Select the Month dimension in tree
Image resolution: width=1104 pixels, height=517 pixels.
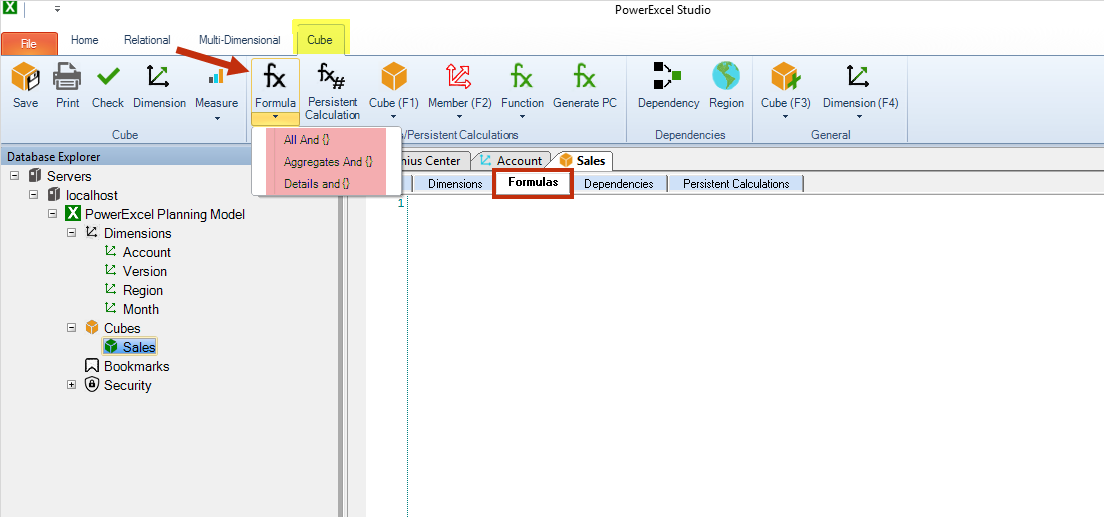click(x=141, y=309)
